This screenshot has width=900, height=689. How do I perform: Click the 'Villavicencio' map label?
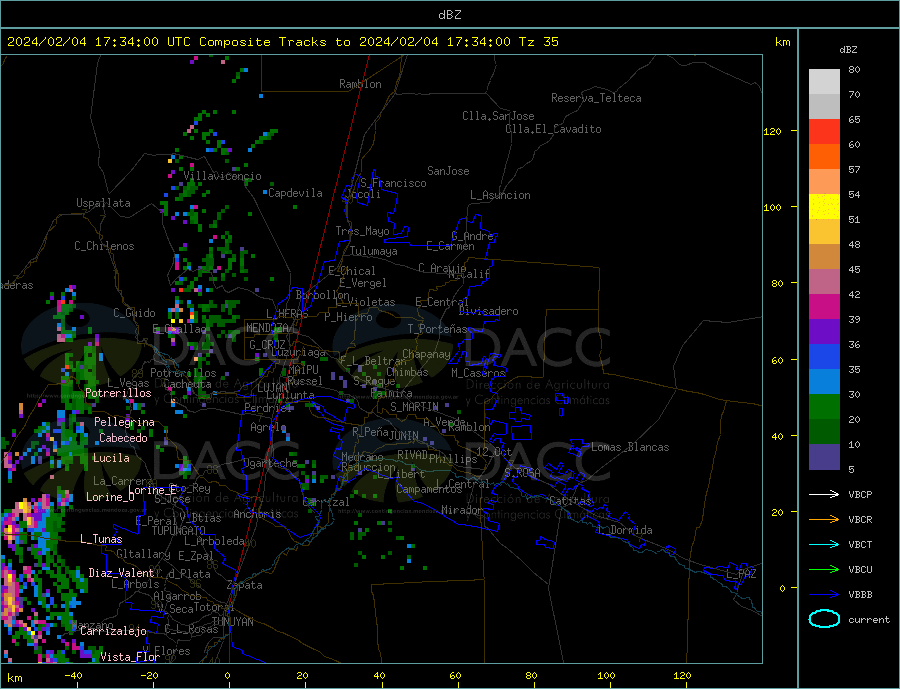[223, 176]
